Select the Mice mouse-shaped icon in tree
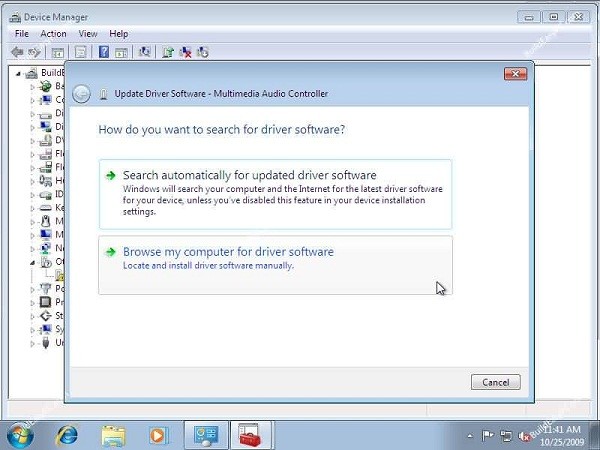Screen dimensions: 600x450 46,221
